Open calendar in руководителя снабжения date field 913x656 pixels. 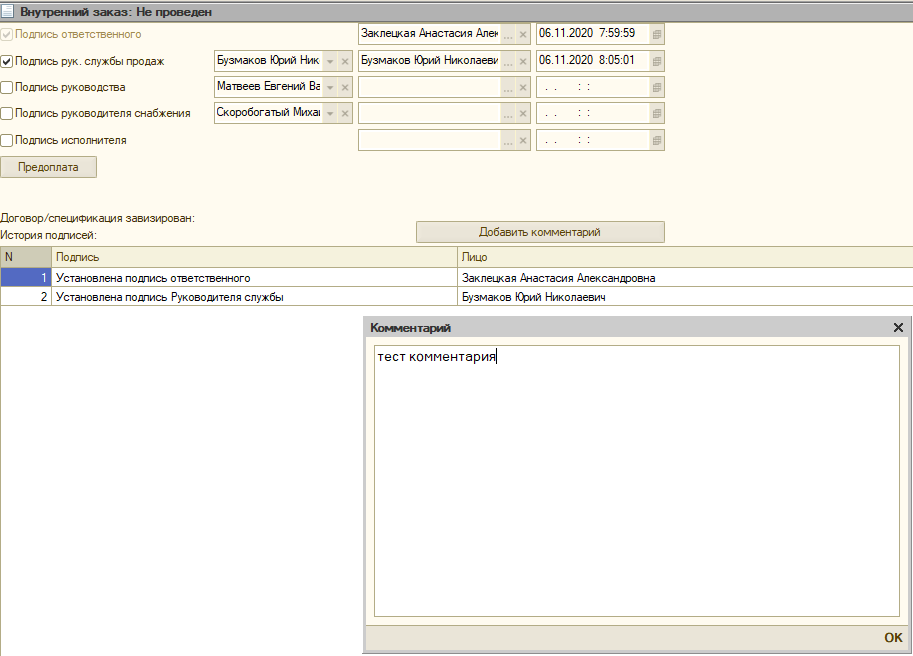pyautogui.click(x=657, y=114)
